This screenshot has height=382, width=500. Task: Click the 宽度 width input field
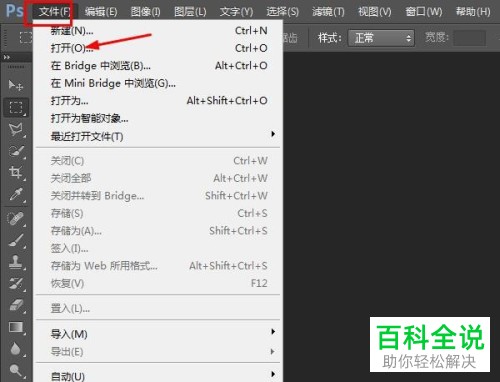tap(469, 38)
